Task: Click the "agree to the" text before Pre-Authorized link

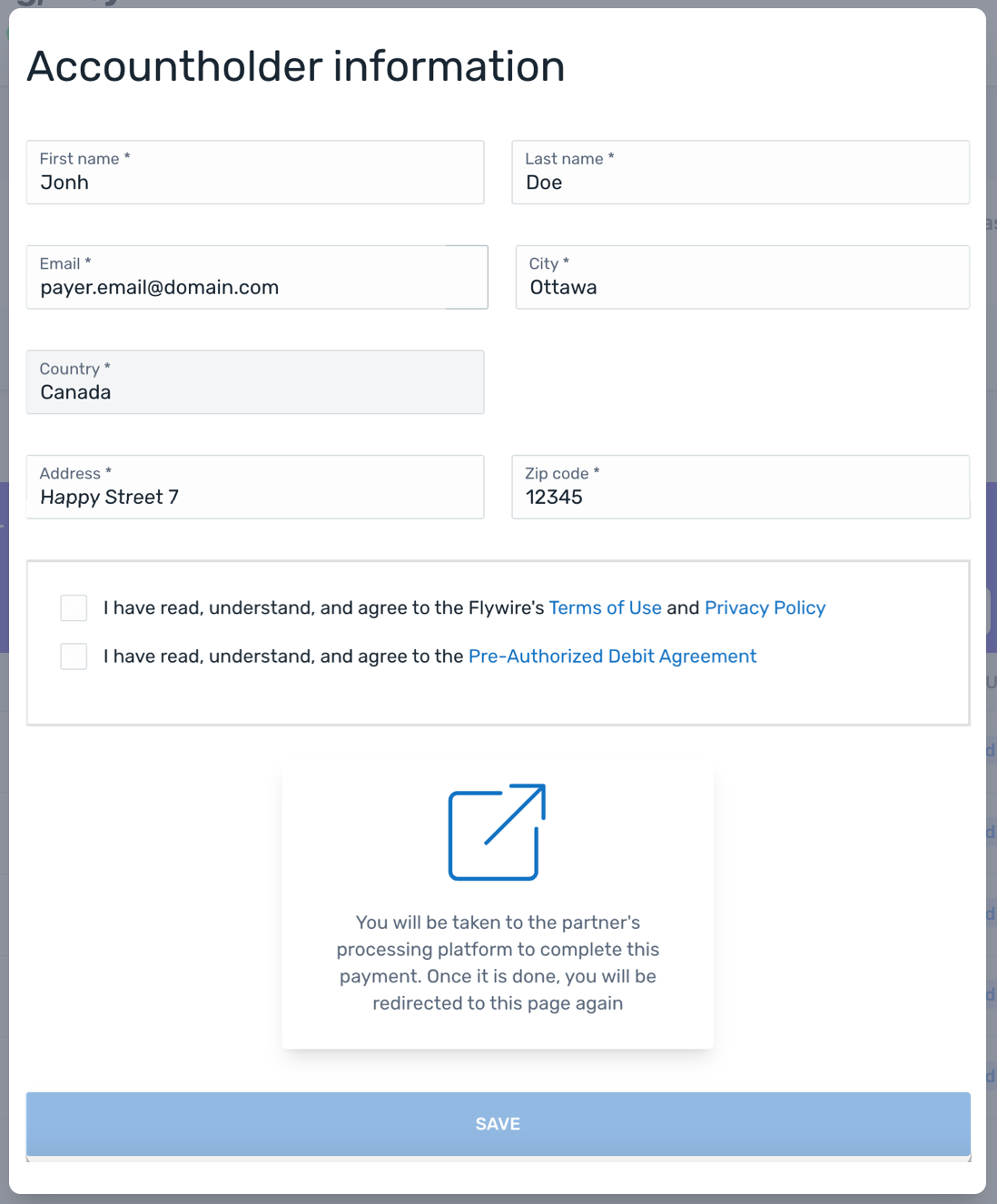Action: pyautogui.click(x=283, y=656)
